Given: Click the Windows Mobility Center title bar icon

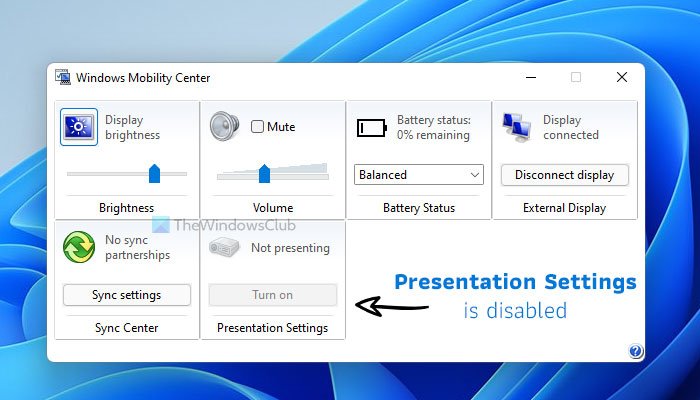Looking at the screenshot, I should (x=63, y=77).
